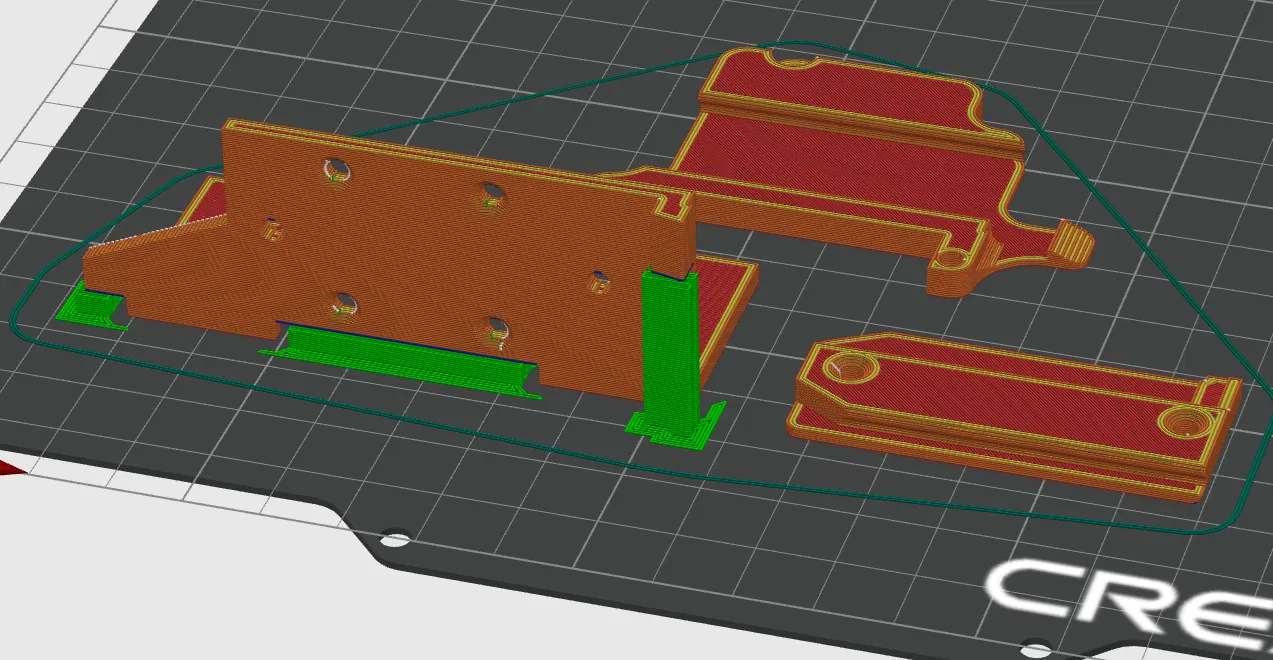Click the screw hole on the bed's front edge
Viewport: 1273px width, 660px height.
397,541
